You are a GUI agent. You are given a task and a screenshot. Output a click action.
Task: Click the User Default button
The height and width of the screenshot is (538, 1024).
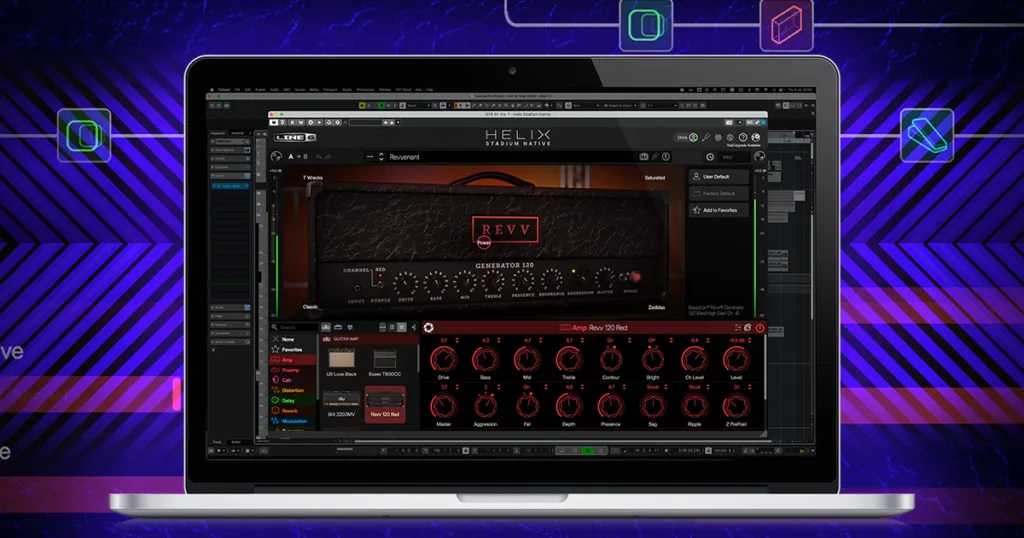718,176
